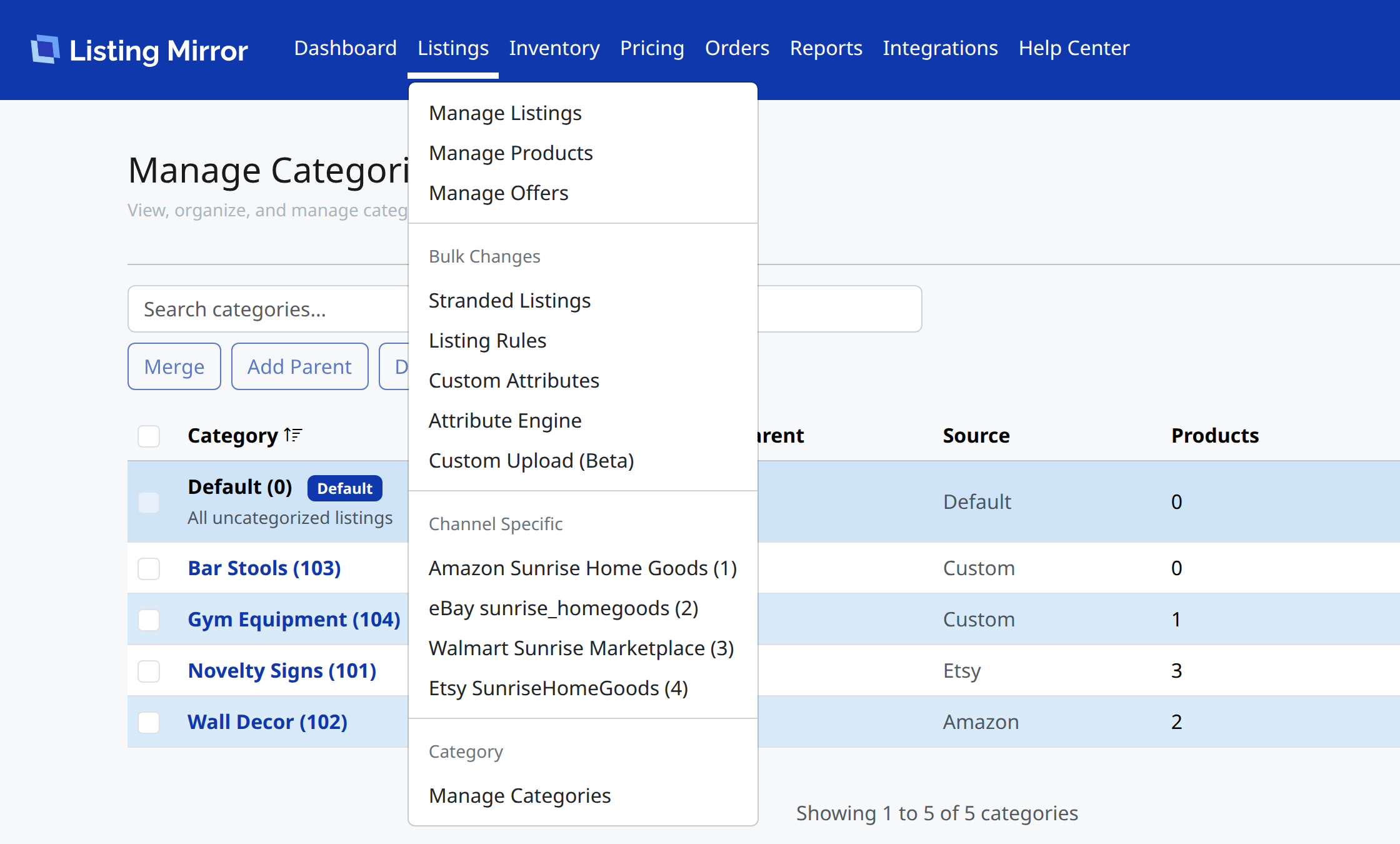Toggle the Default (0) row checkbox
This screenshot has width=1400, height=844.
pos(149,502)
